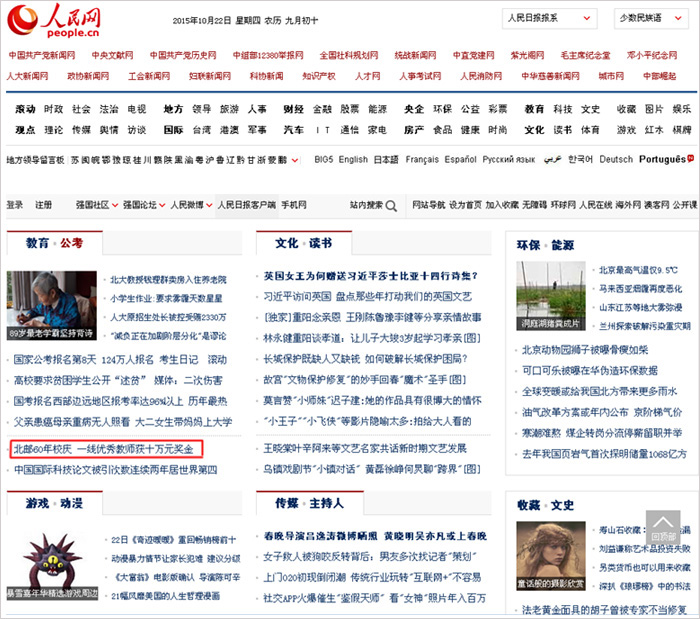Open the Português language edition
The height and width of the screenshot is (619, 700).
[662, 159]
